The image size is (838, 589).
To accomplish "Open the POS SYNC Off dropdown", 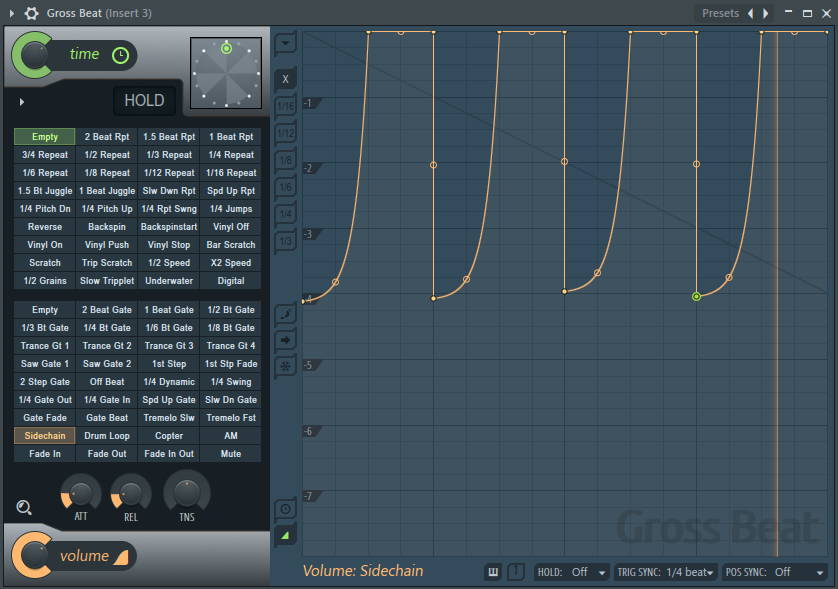I will pyautogui.click(x=774, y=572).
